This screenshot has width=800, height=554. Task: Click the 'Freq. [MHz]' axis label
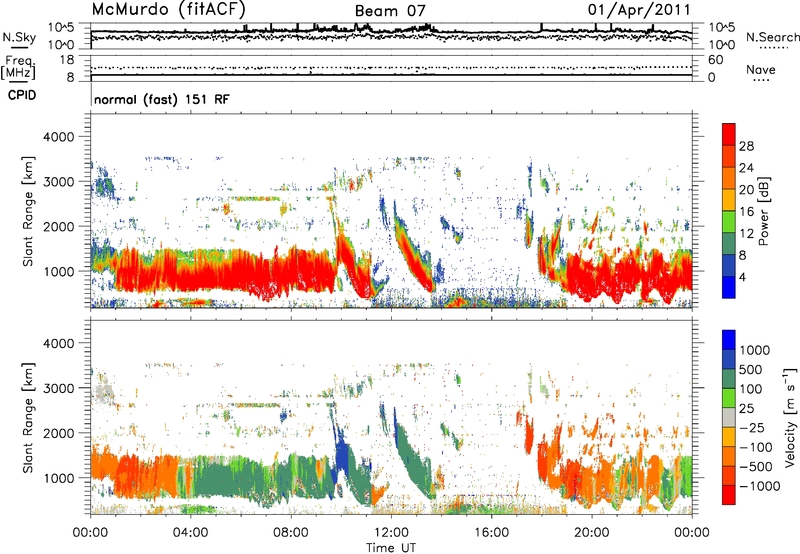click(18, 67)
